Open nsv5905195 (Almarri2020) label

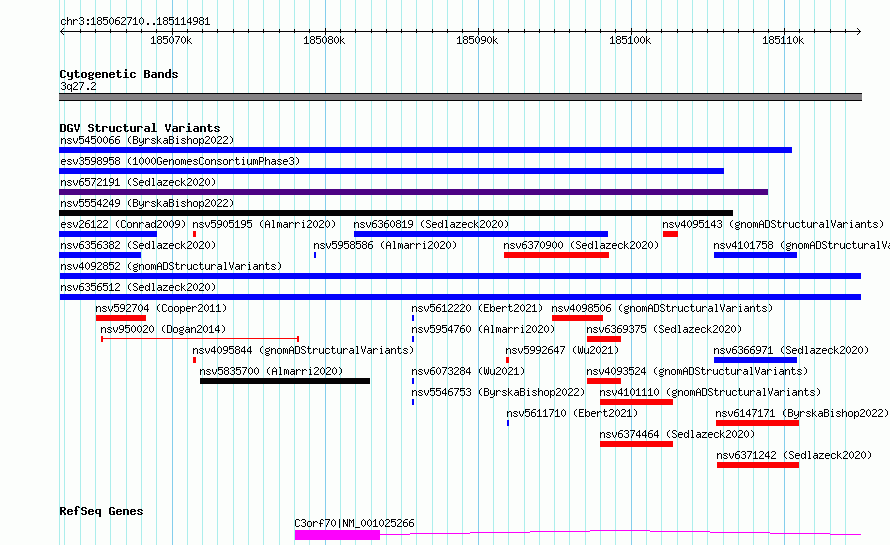coord(264,224)
